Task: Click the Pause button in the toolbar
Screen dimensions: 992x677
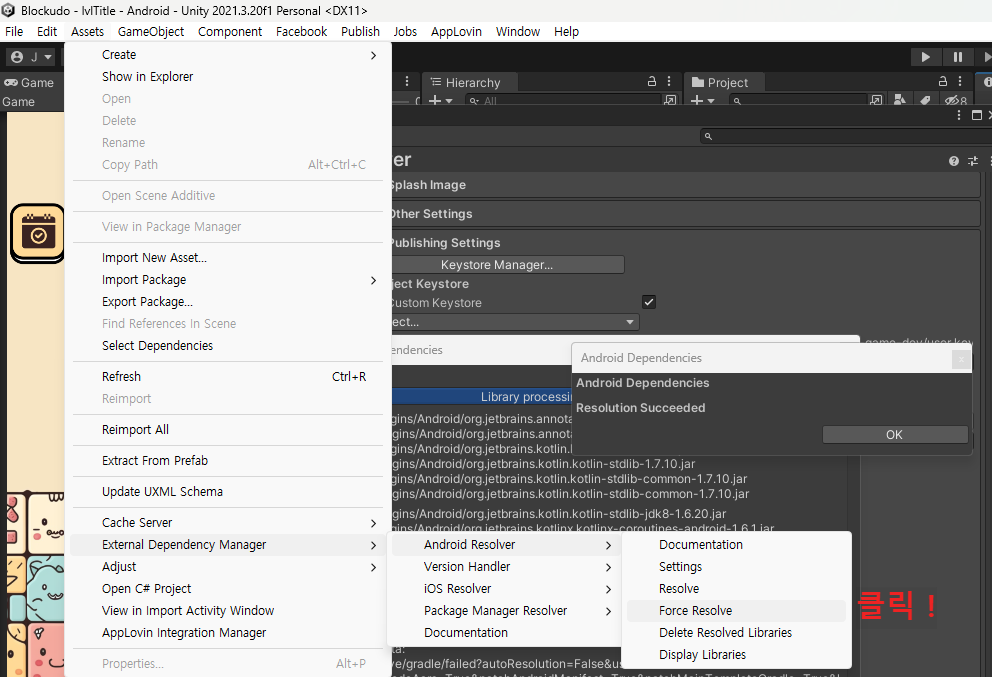Action: (958, 57)
